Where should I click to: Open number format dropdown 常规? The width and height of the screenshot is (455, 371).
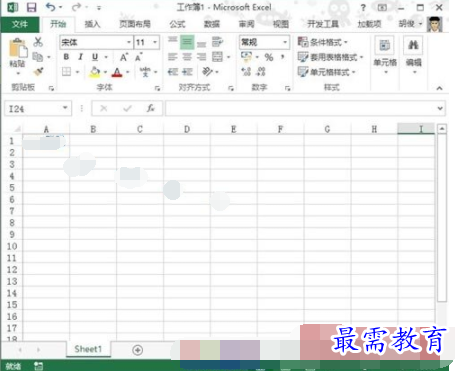click(x=285, y=42)
